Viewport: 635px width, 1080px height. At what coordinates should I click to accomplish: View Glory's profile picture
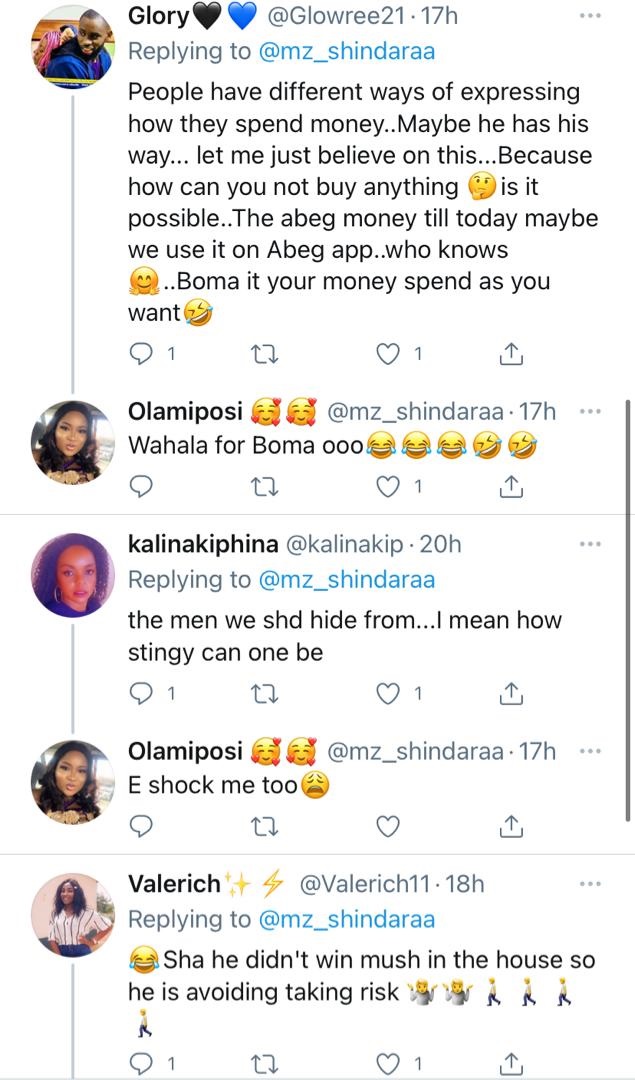[x=73, y=47]
